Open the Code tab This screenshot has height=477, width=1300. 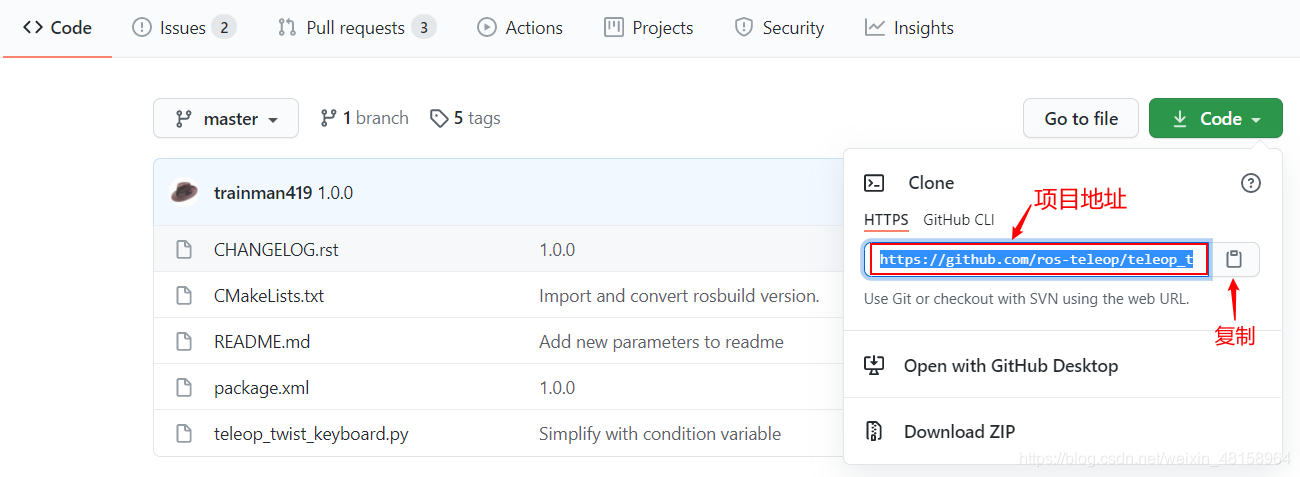pos(57,28)
